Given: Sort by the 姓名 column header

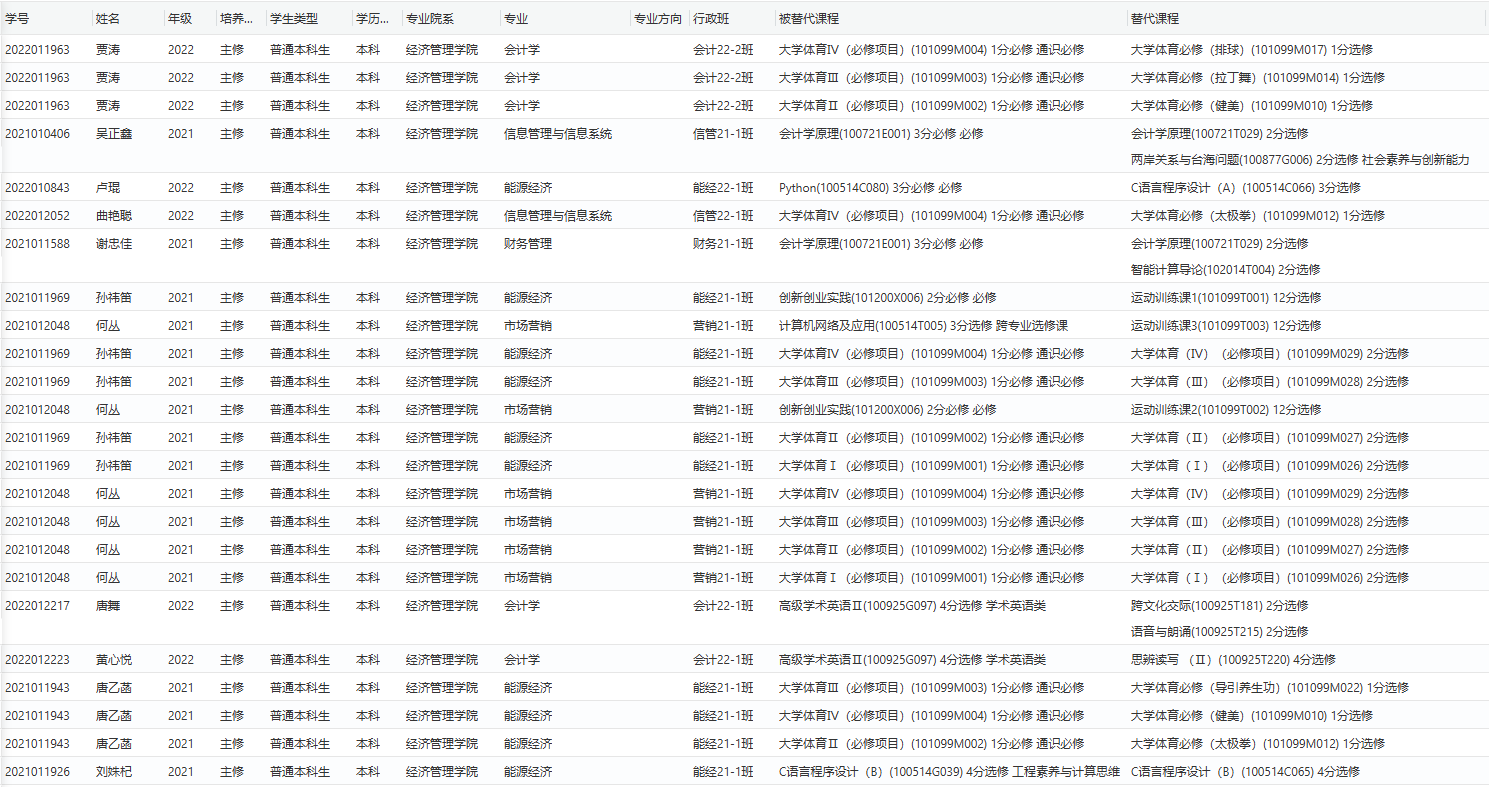Looking at the screenshot, I should click(107, 19).
